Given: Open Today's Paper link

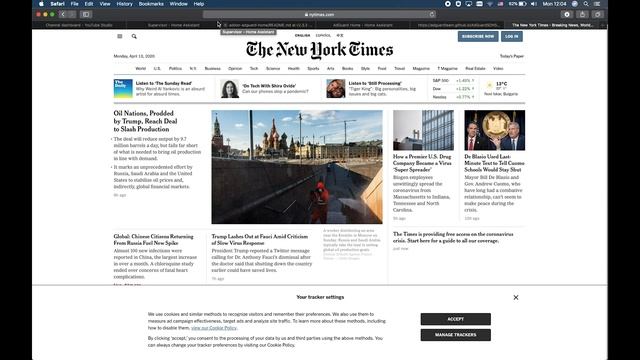Looking at the screenshot, I should click(511, 56).
